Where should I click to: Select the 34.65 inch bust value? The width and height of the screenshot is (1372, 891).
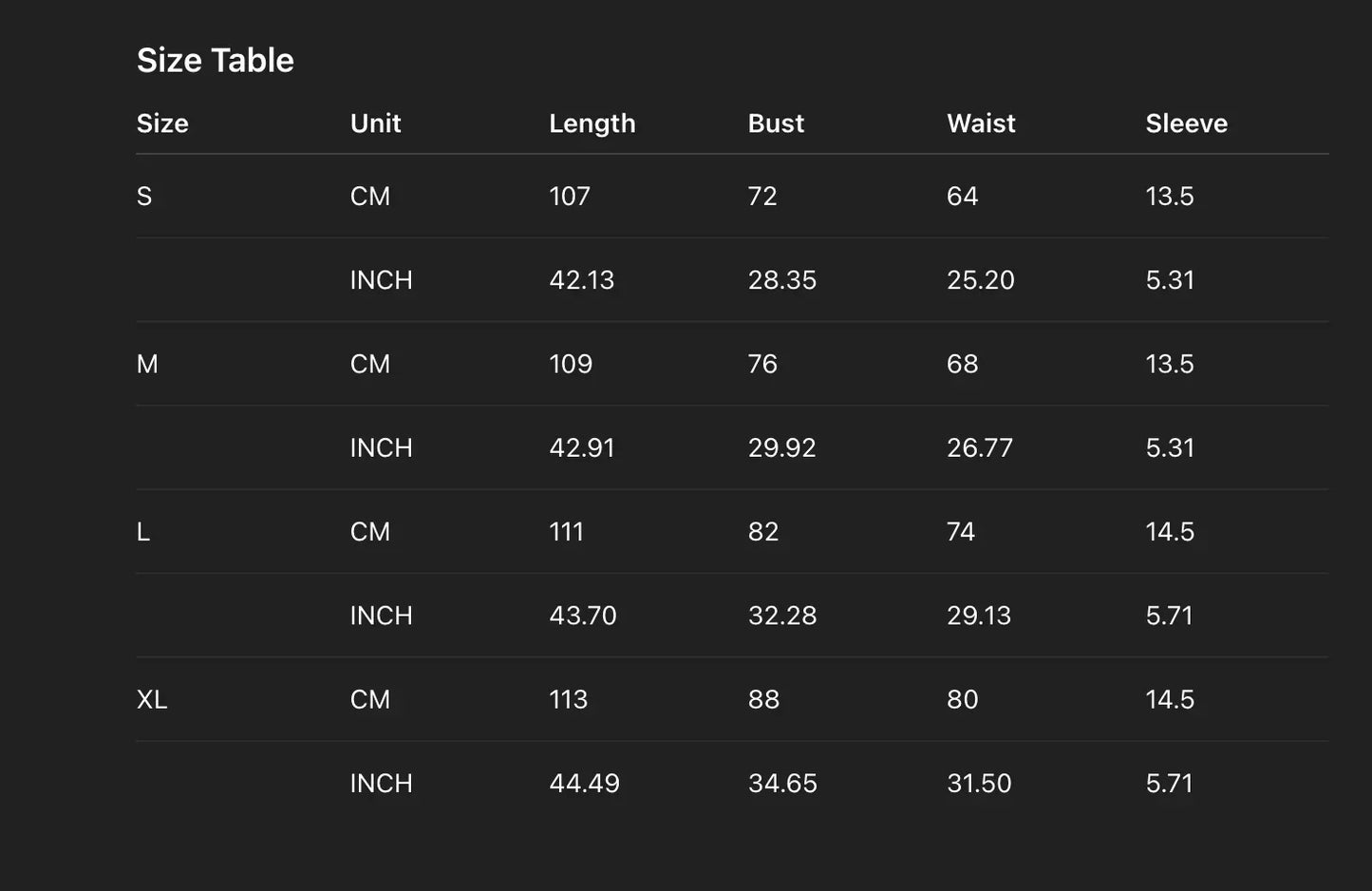pos(781,784)
